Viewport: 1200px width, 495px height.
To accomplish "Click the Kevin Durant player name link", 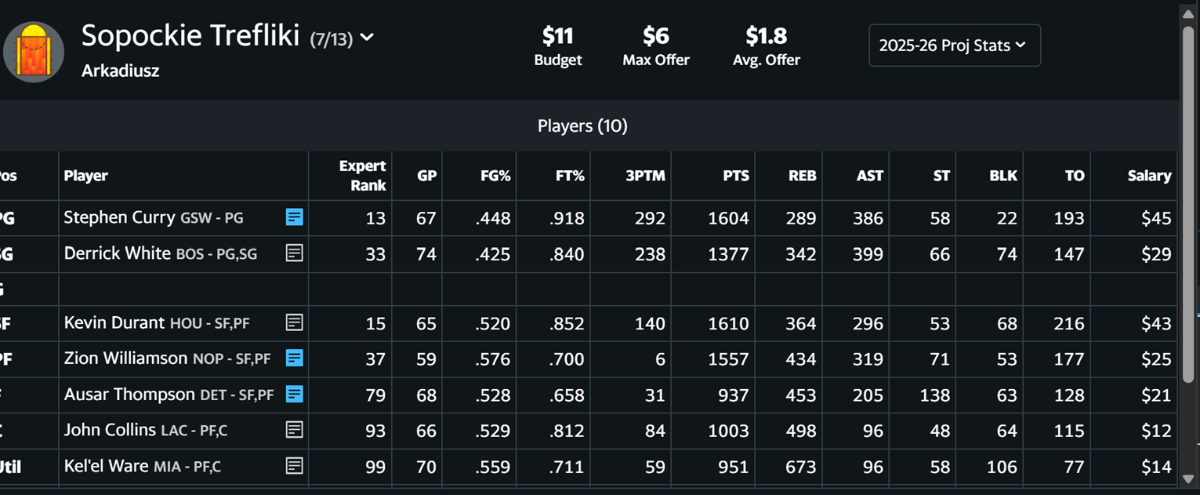I will tap(115, 322).
